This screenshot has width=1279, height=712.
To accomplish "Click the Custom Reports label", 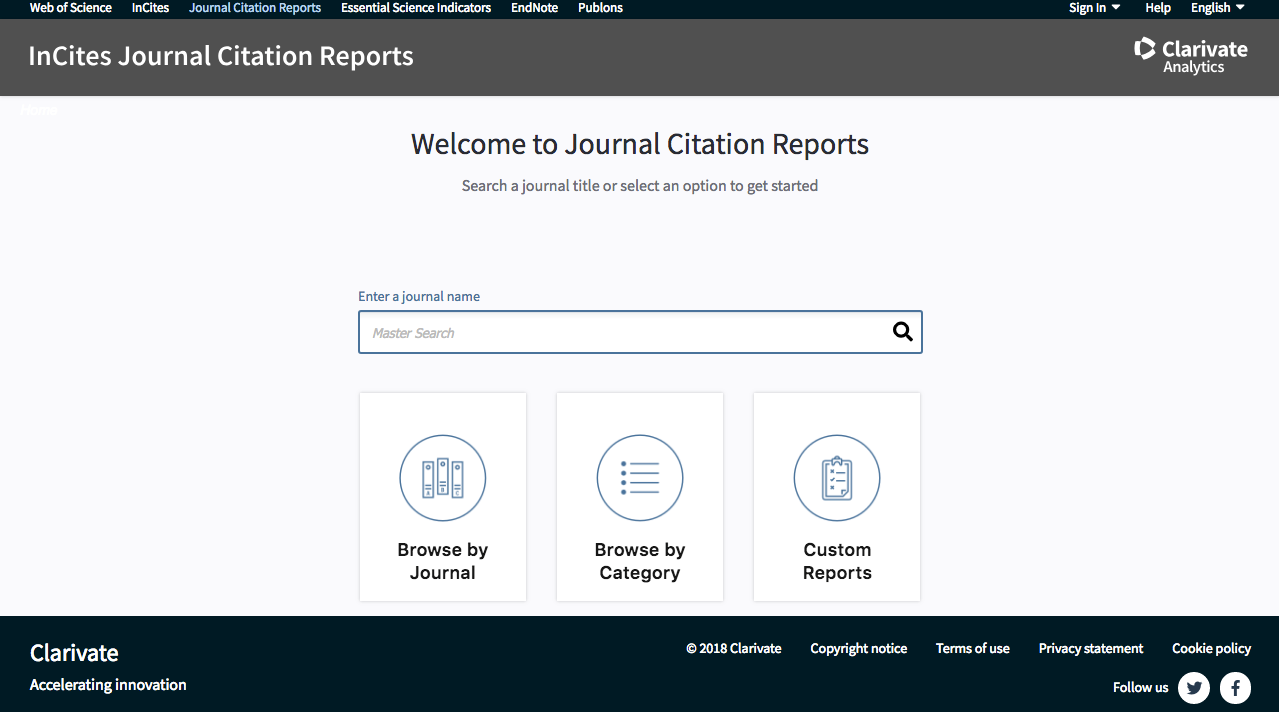I will point(837,561).
